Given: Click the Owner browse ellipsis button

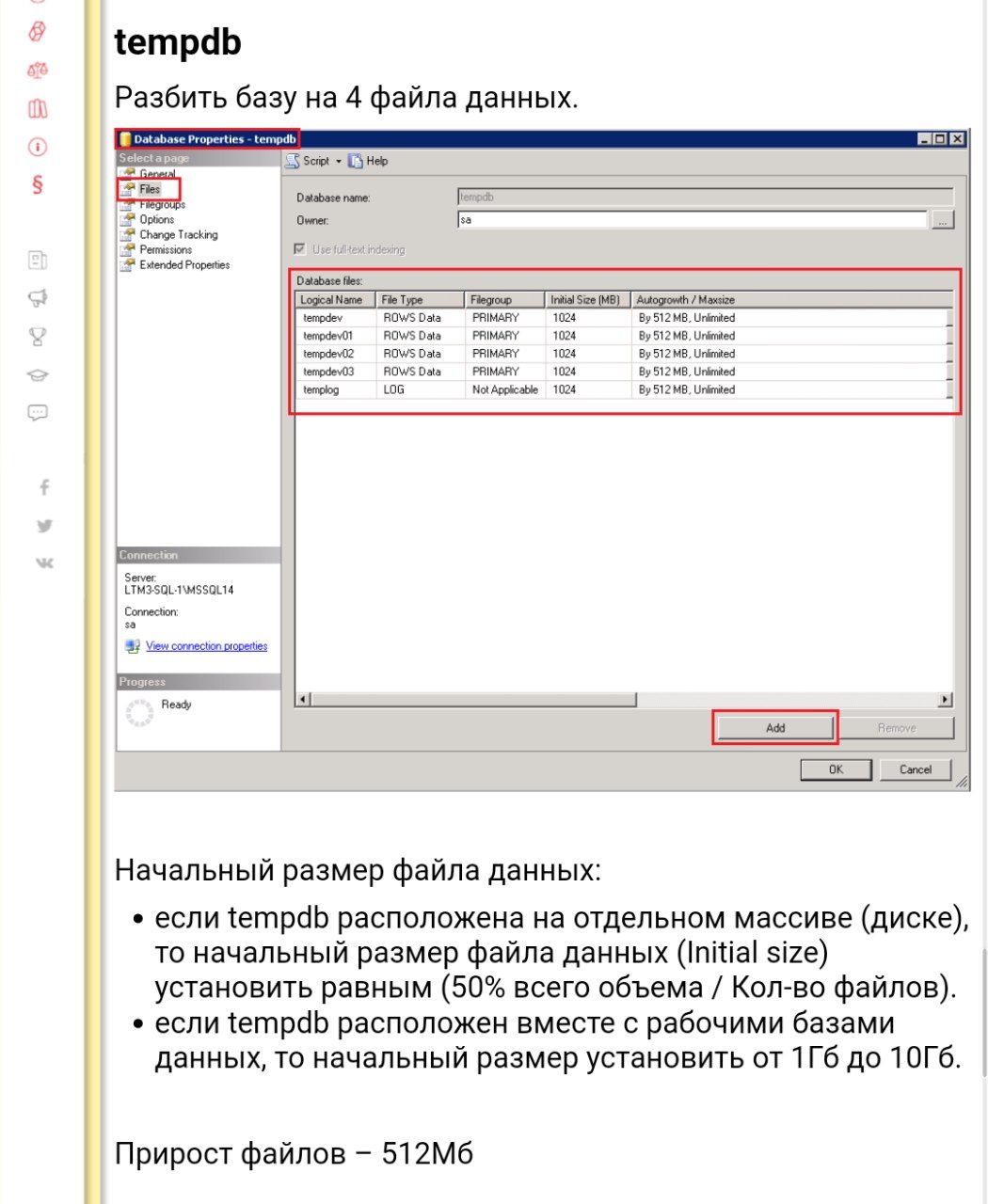Looking at the screenshot, I should (x=943, y=220).
